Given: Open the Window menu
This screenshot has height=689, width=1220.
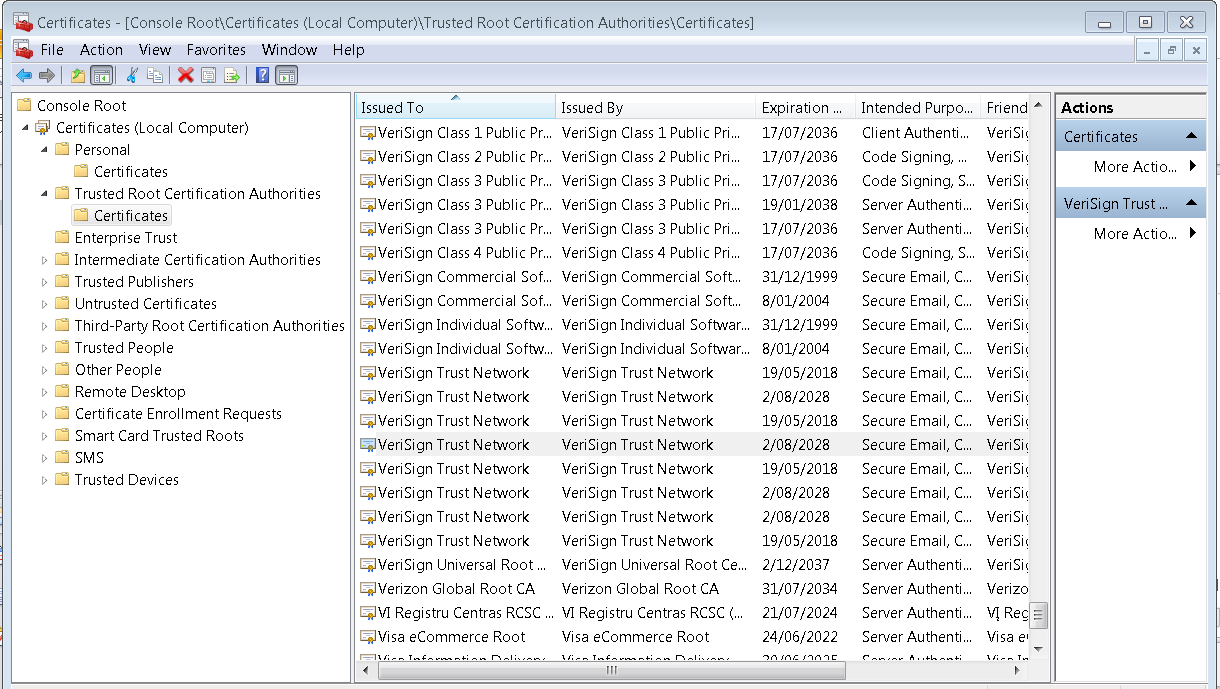Looking at the screenshot, I should click(x=289, y=49).
